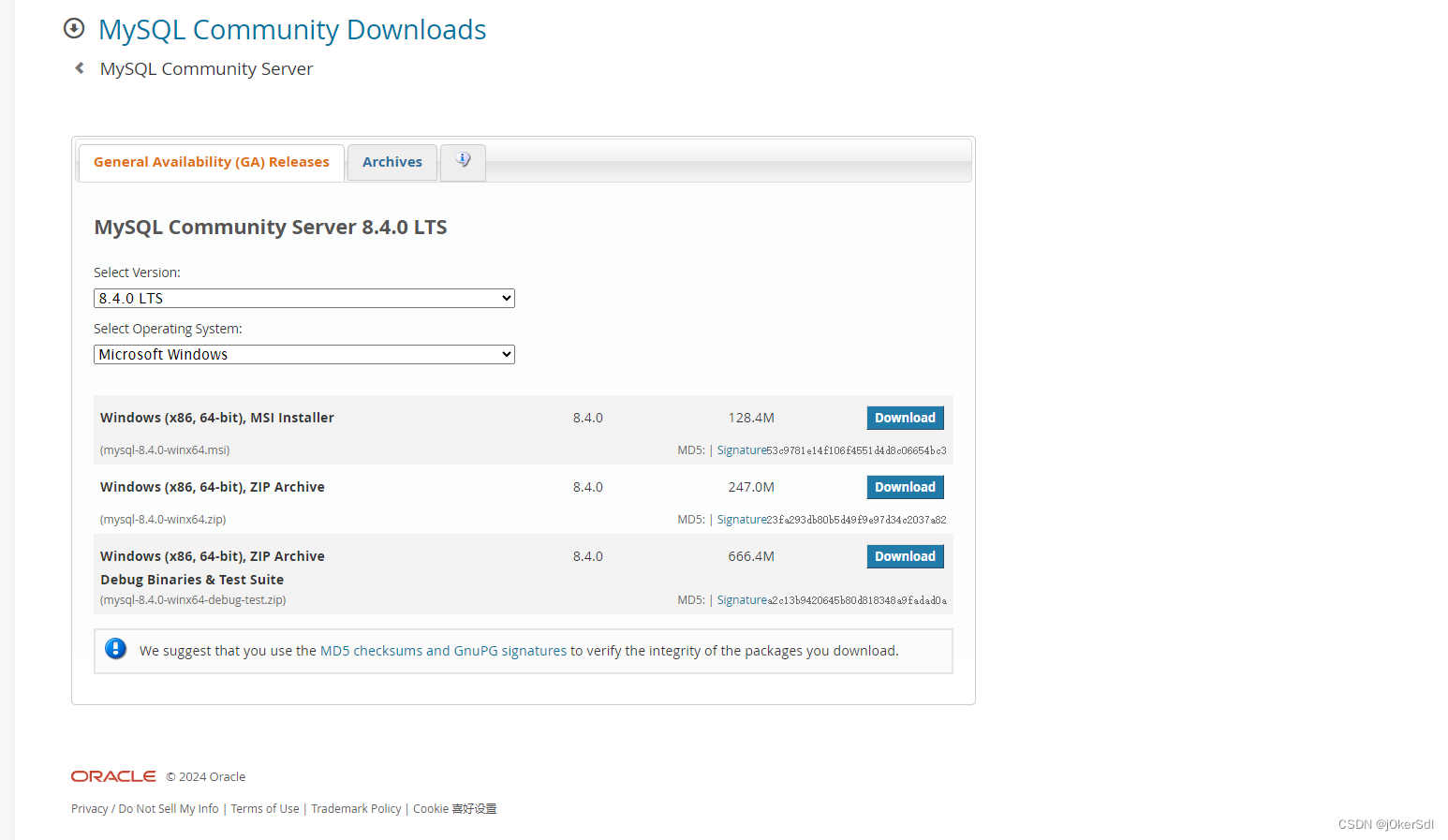Open MD5 checksums and GnuPG signatures link
Screen dimensions: 1448x840
click(443, 651)
